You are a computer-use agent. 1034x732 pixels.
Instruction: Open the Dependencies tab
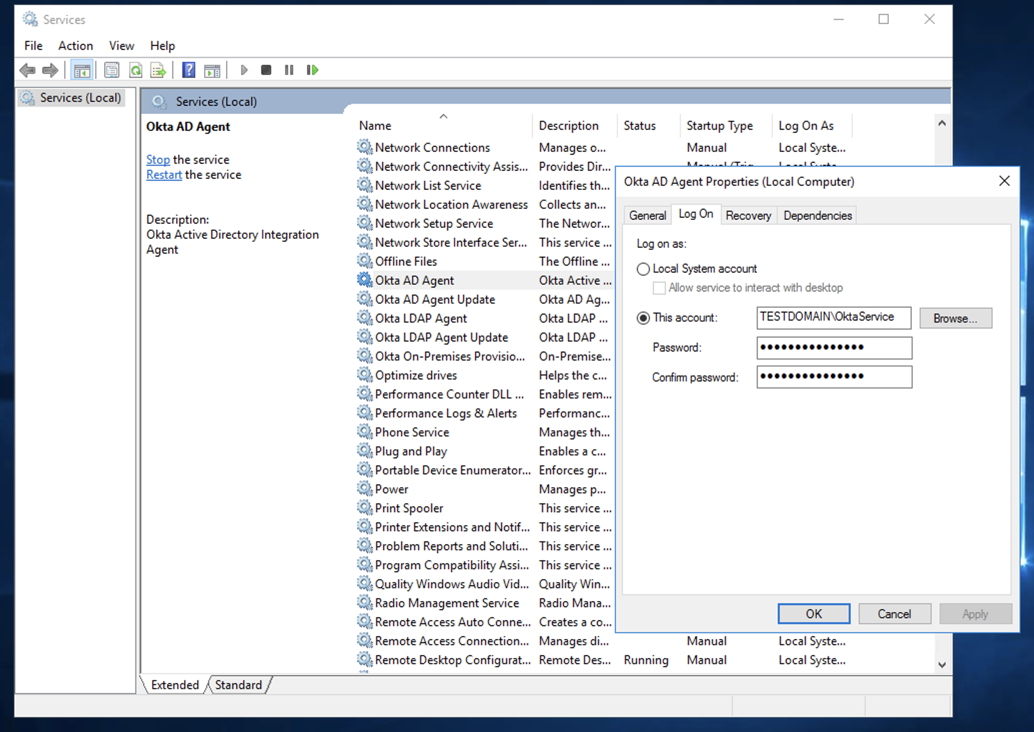click(817, 215)
